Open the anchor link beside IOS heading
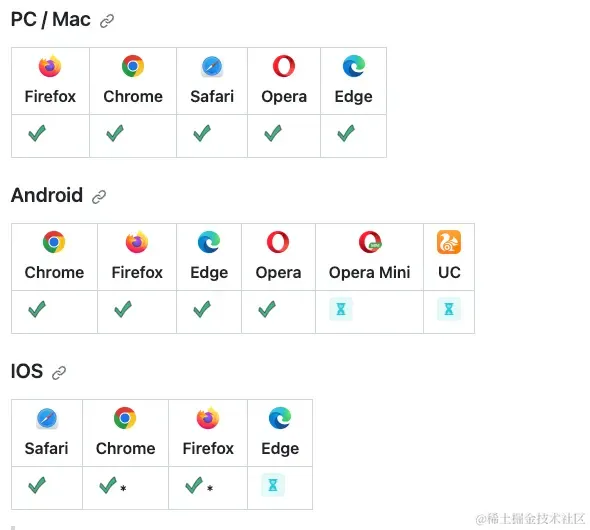The height and width of the screenshot is (530, 590). (59, 373)
